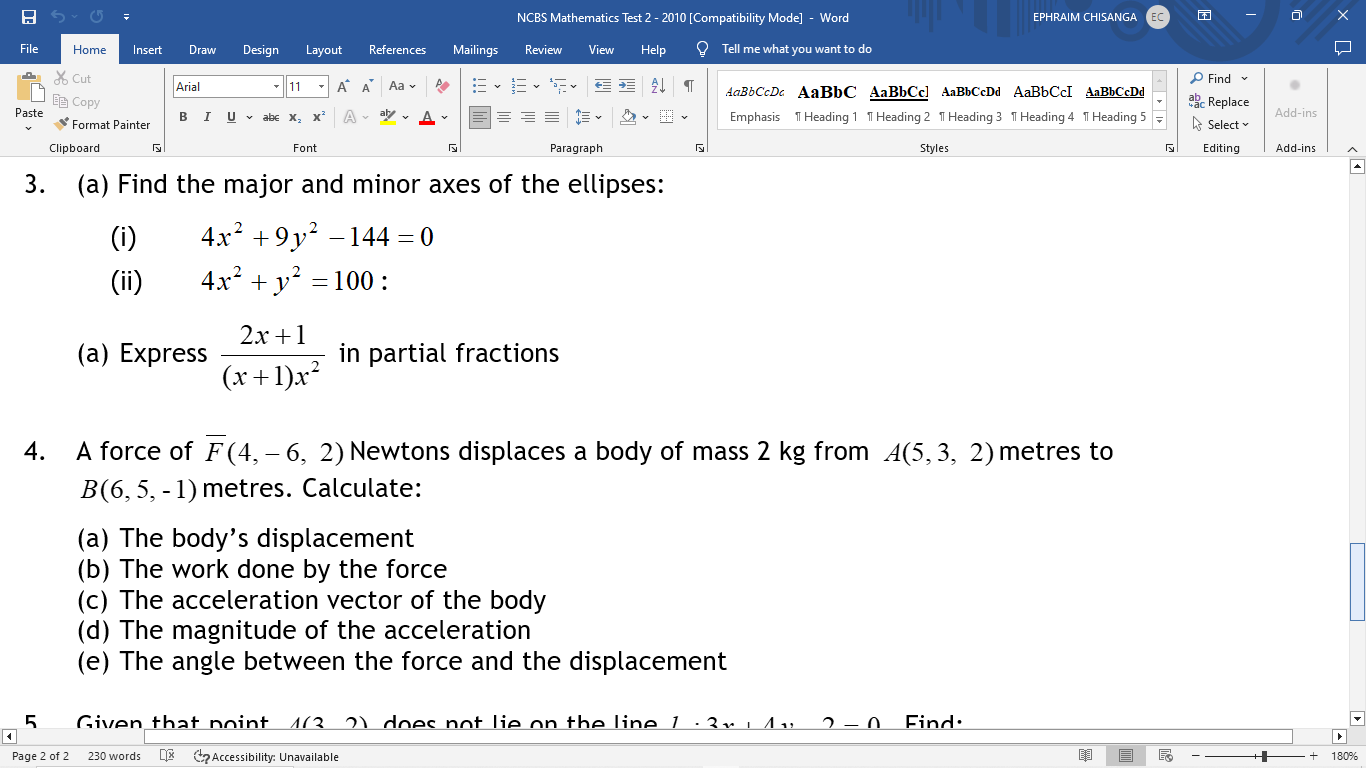This screenshot has height=768, width=1366.
Task: Toggle Italic formatting
Action: pyautogui.click(x=207, y=117)
